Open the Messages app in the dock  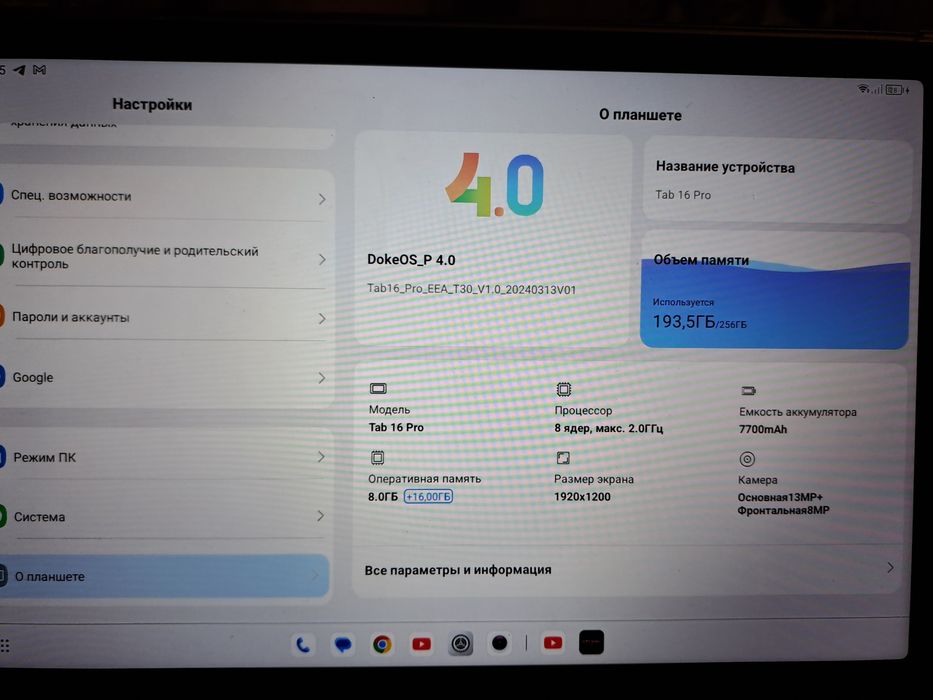(x=343, y=645)
